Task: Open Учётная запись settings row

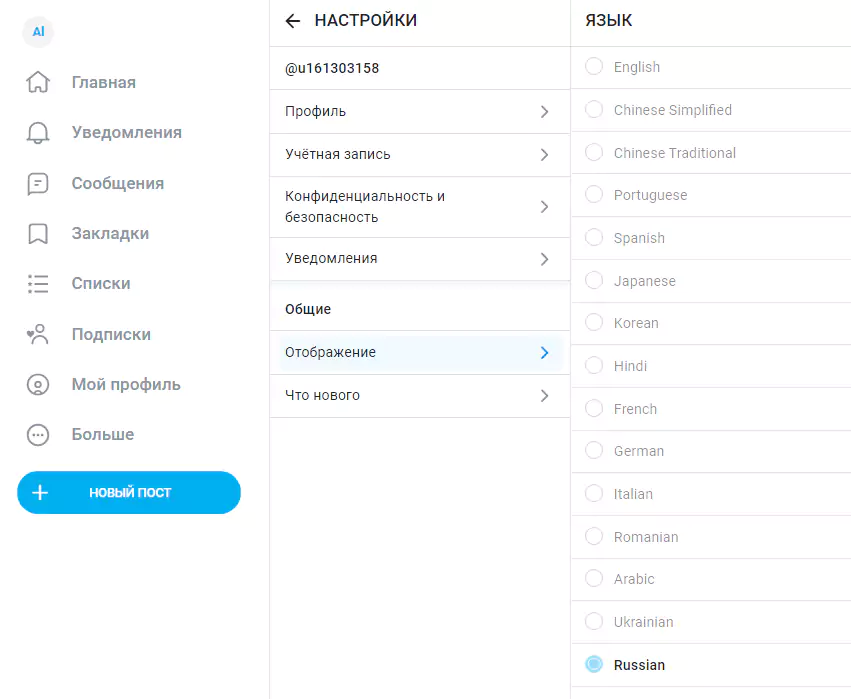Action: click(x=420, y=155)
